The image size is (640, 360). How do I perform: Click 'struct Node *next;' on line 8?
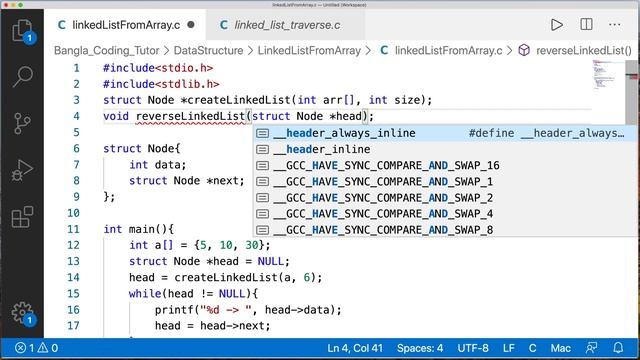(187, 181)
